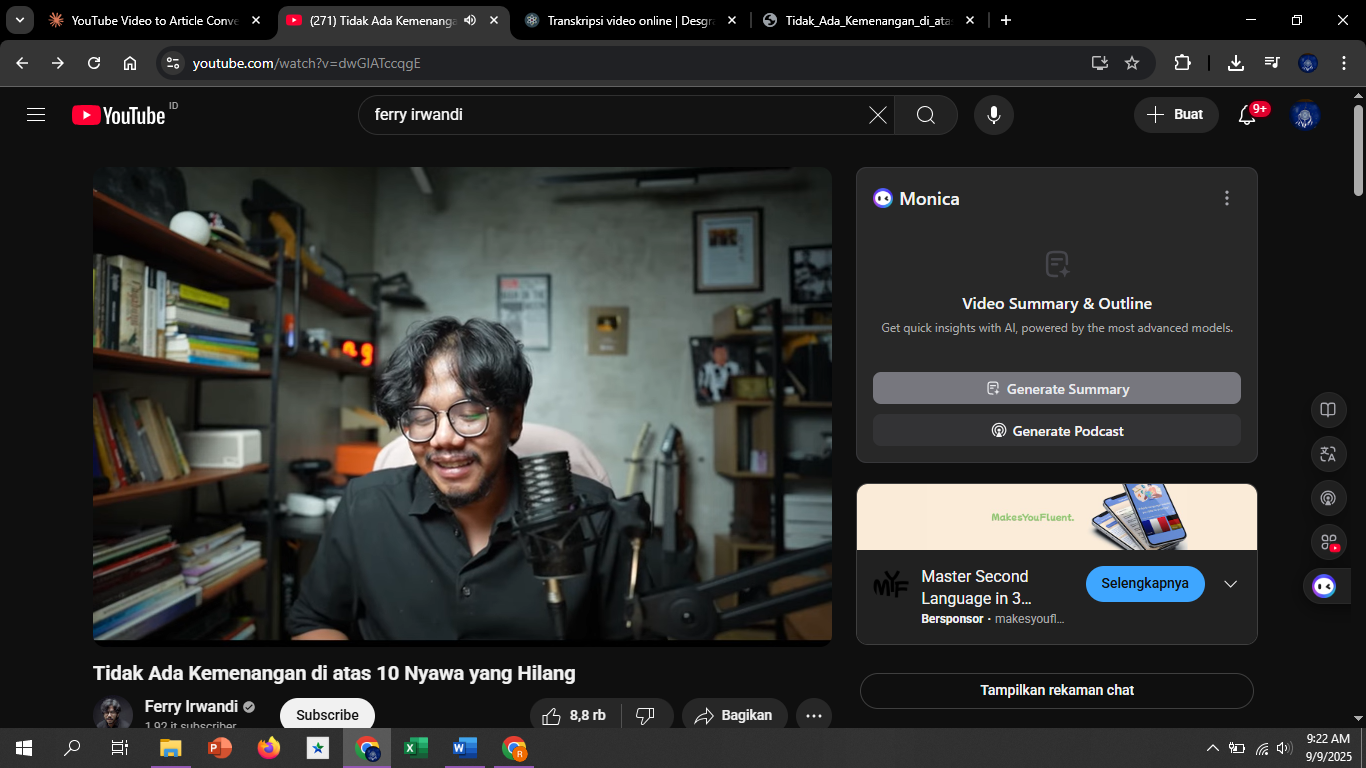Show Chrome downloads
The image size is (1366, 768).
click(x=1236, y=63)
